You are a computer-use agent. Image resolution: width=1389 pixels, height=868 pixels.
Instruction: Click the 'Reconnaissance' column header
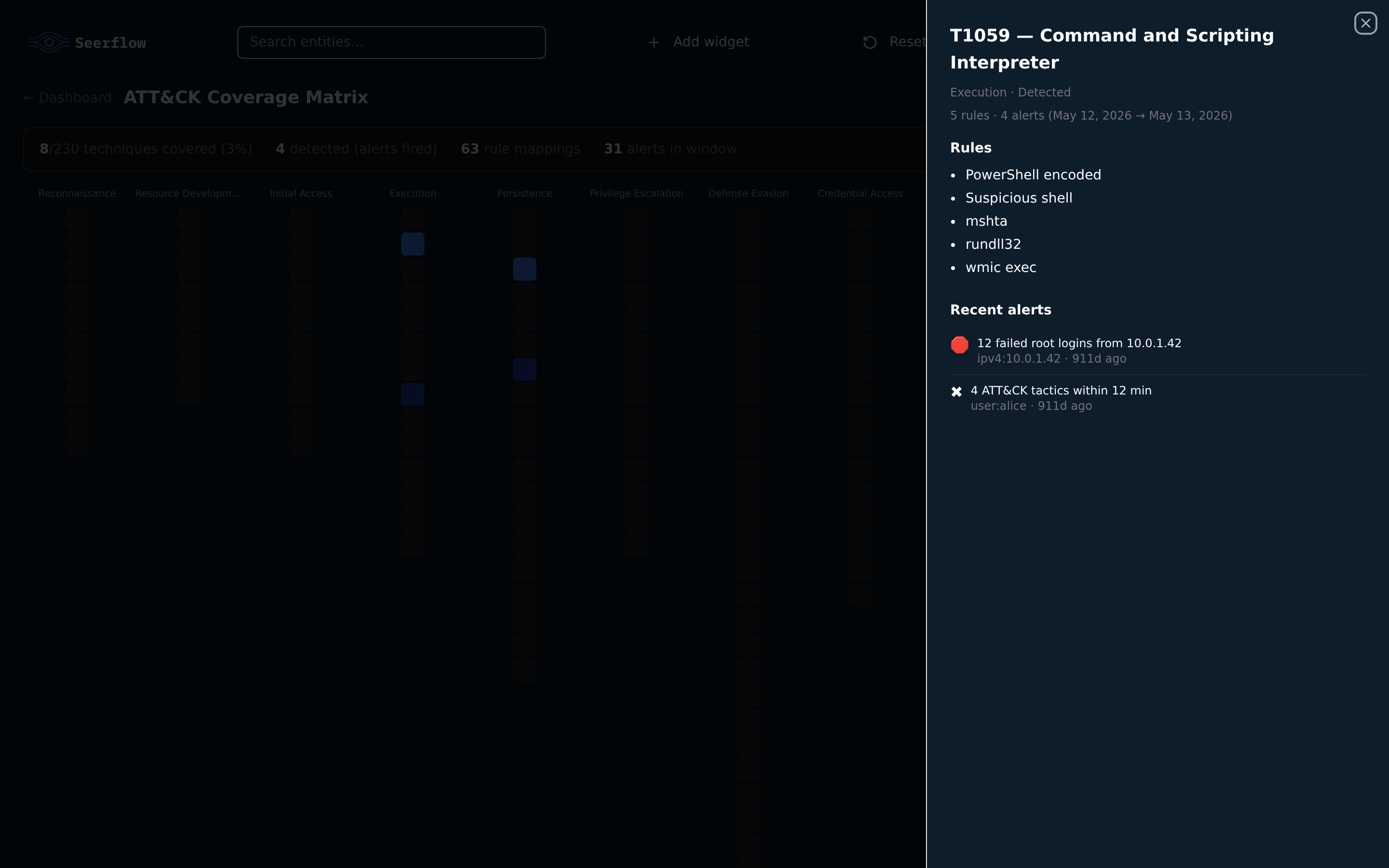coord(77,193)
